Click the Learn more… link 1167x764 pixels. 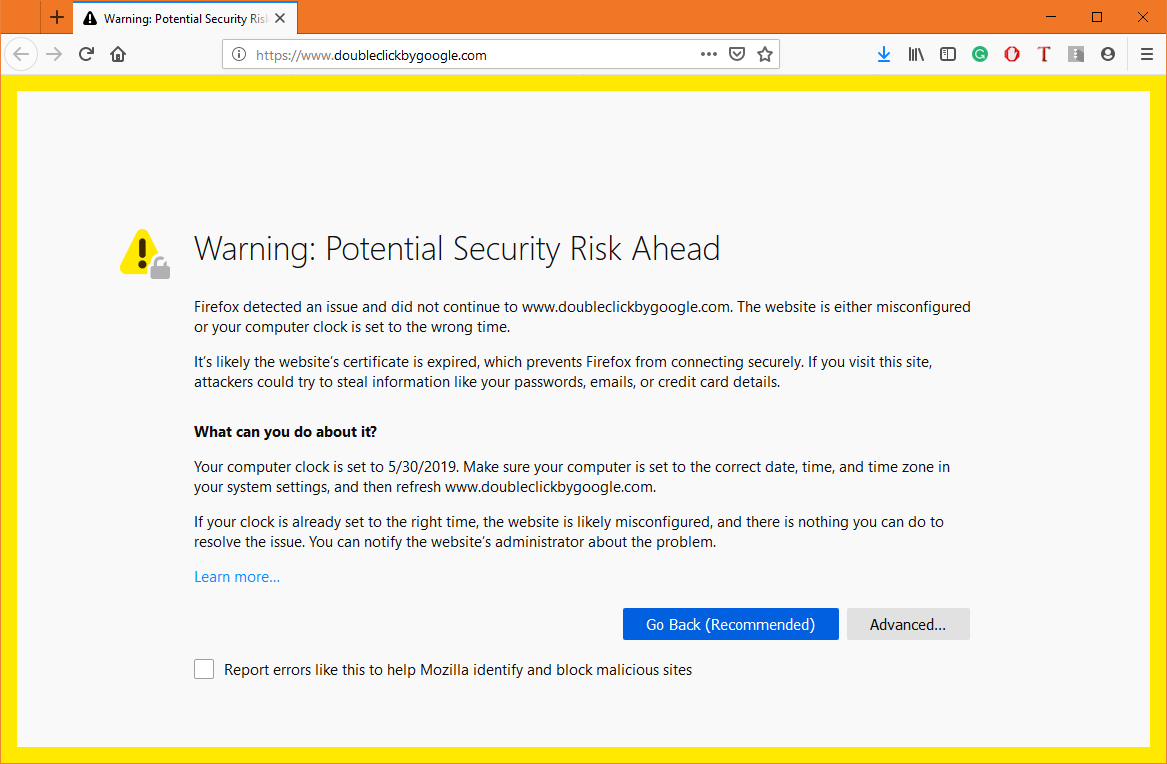pos(237,577)
